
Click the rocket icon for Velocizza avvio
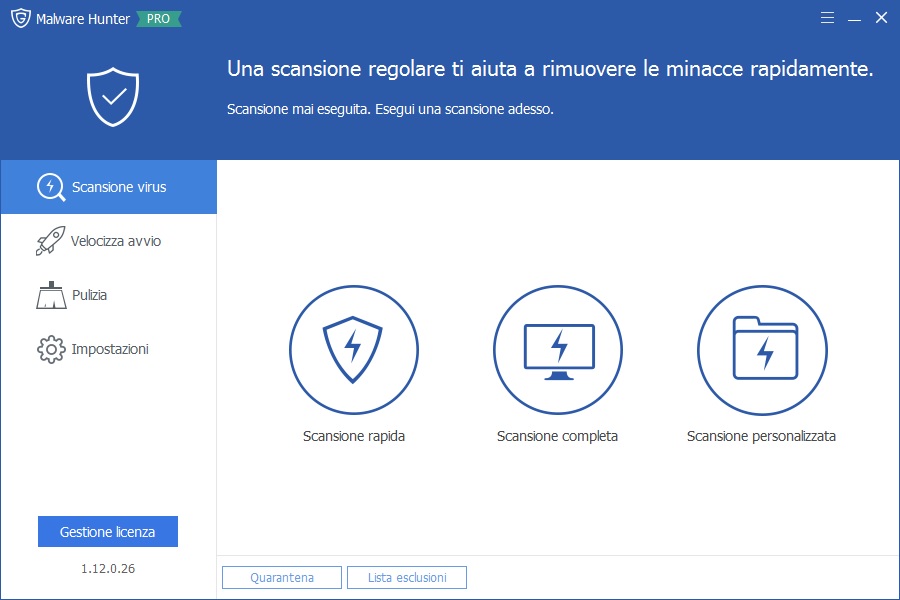(x=50, y=241)
